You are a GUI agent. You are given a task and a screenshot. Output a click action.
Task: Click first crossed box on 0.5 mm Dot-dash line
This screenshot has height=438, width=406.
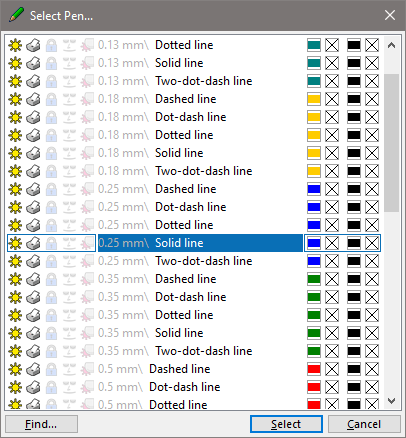click(332, 387)
